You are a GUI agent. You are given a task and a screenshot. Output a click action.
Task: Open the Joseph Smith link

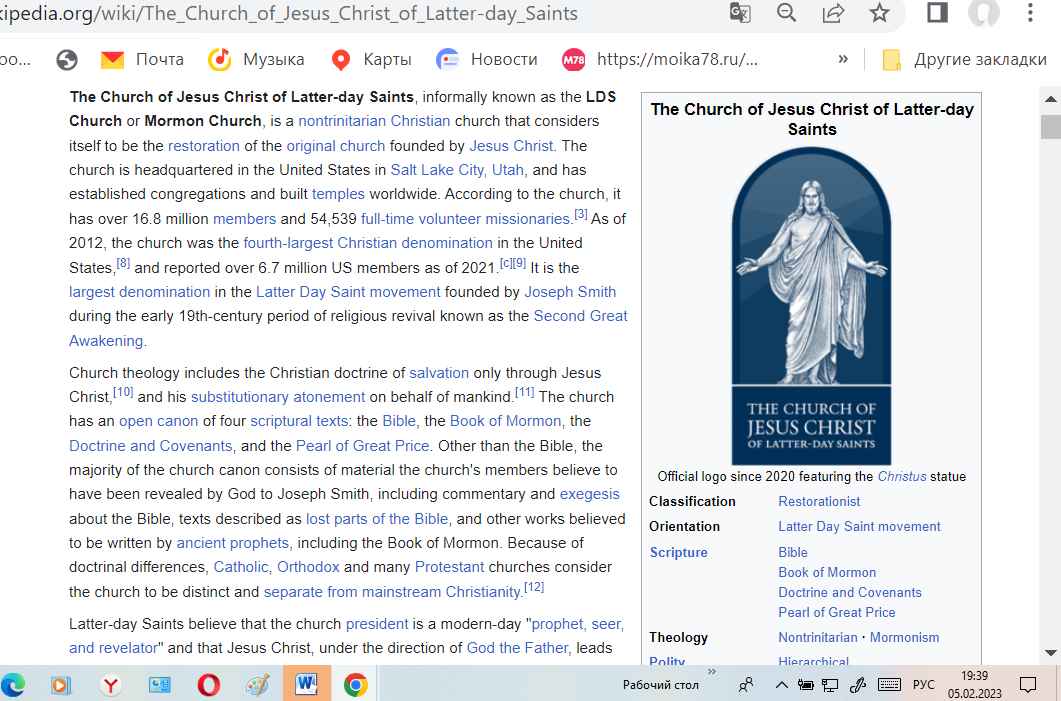(x=570, y=292)
